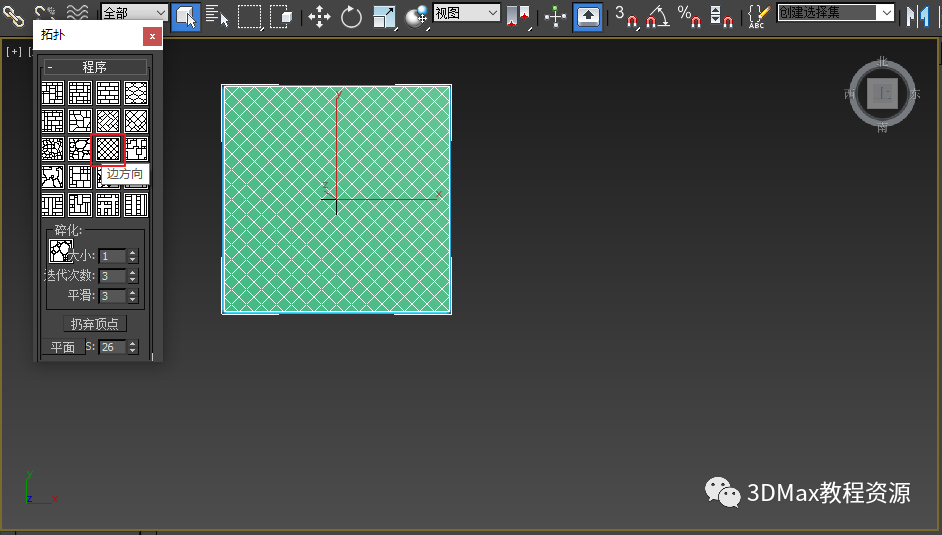
Task: Choose the Bind to Space Warp tool
Action: click(77, 11)
